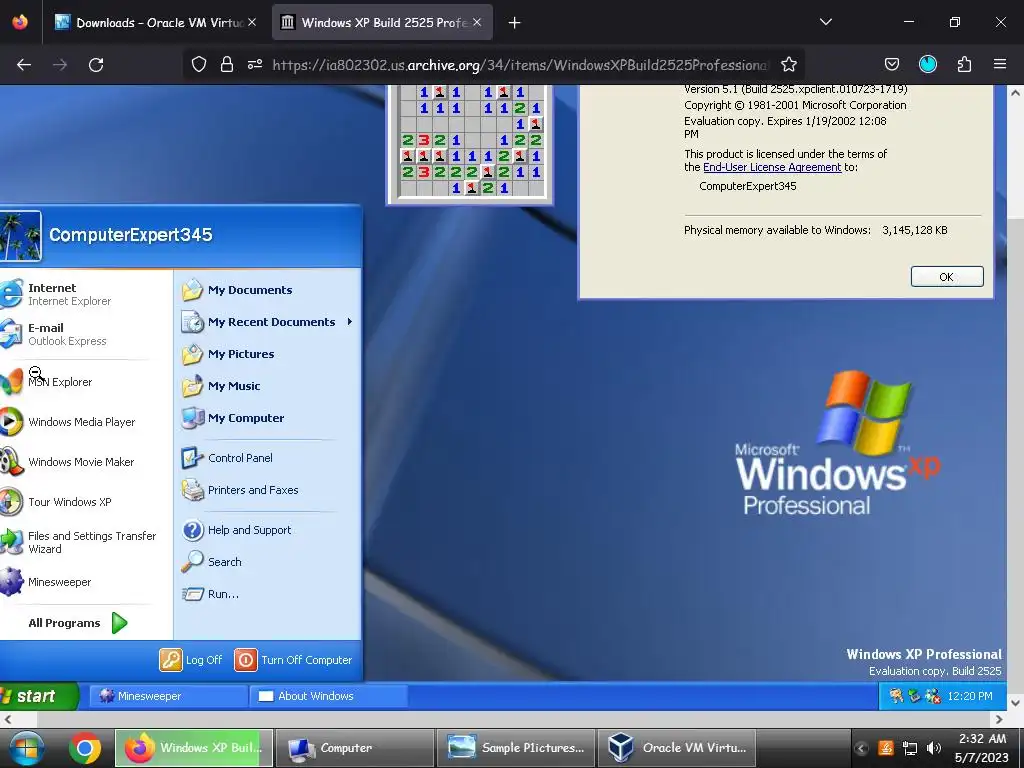Open the site permissions icon in the address bar
The width and height of the screenshot is (1024, 768).
click(255, 65)
